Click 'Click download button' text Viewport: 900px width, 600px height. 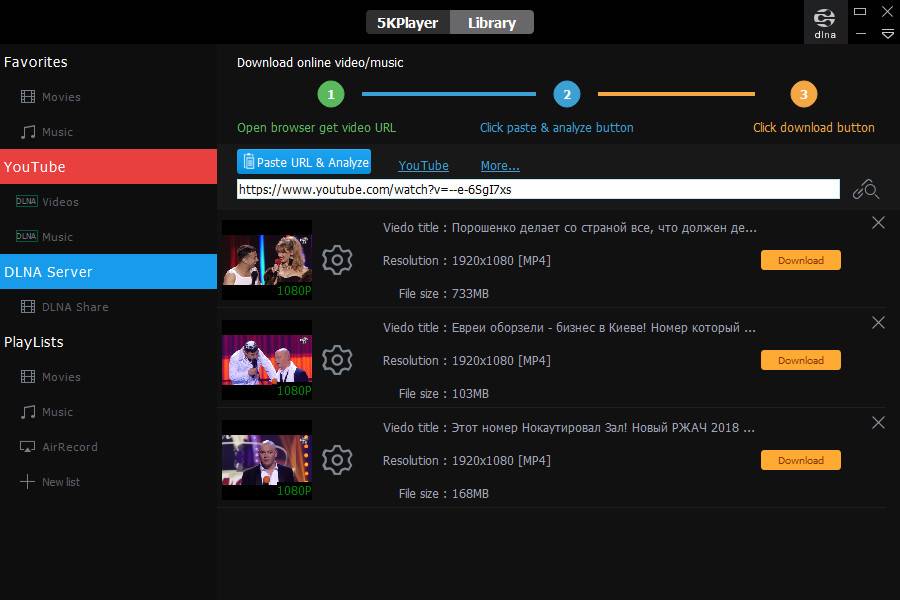(814, 127)
